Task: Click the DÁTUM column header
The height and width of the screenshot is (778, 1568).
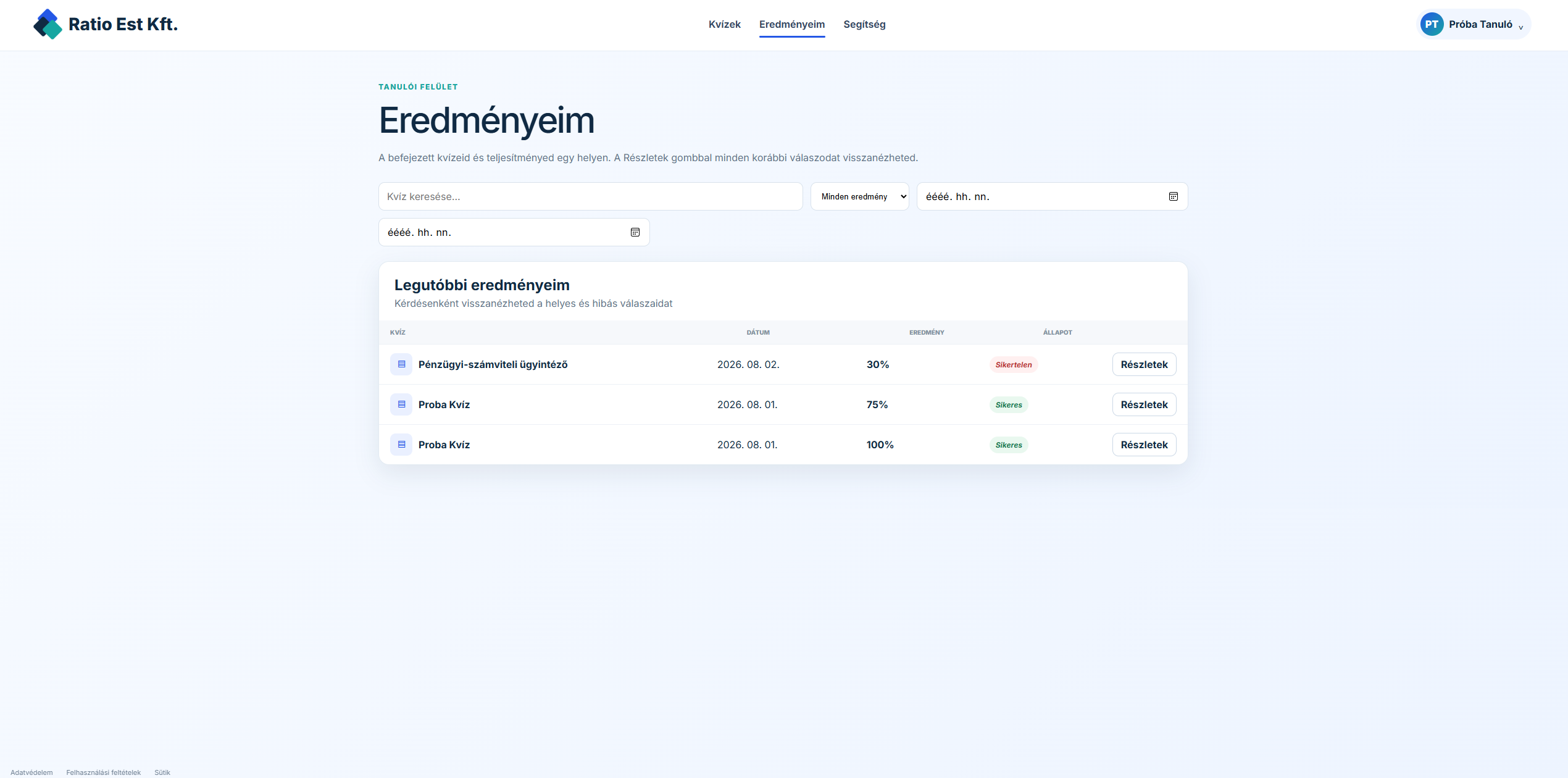Action: click(757, 332)
